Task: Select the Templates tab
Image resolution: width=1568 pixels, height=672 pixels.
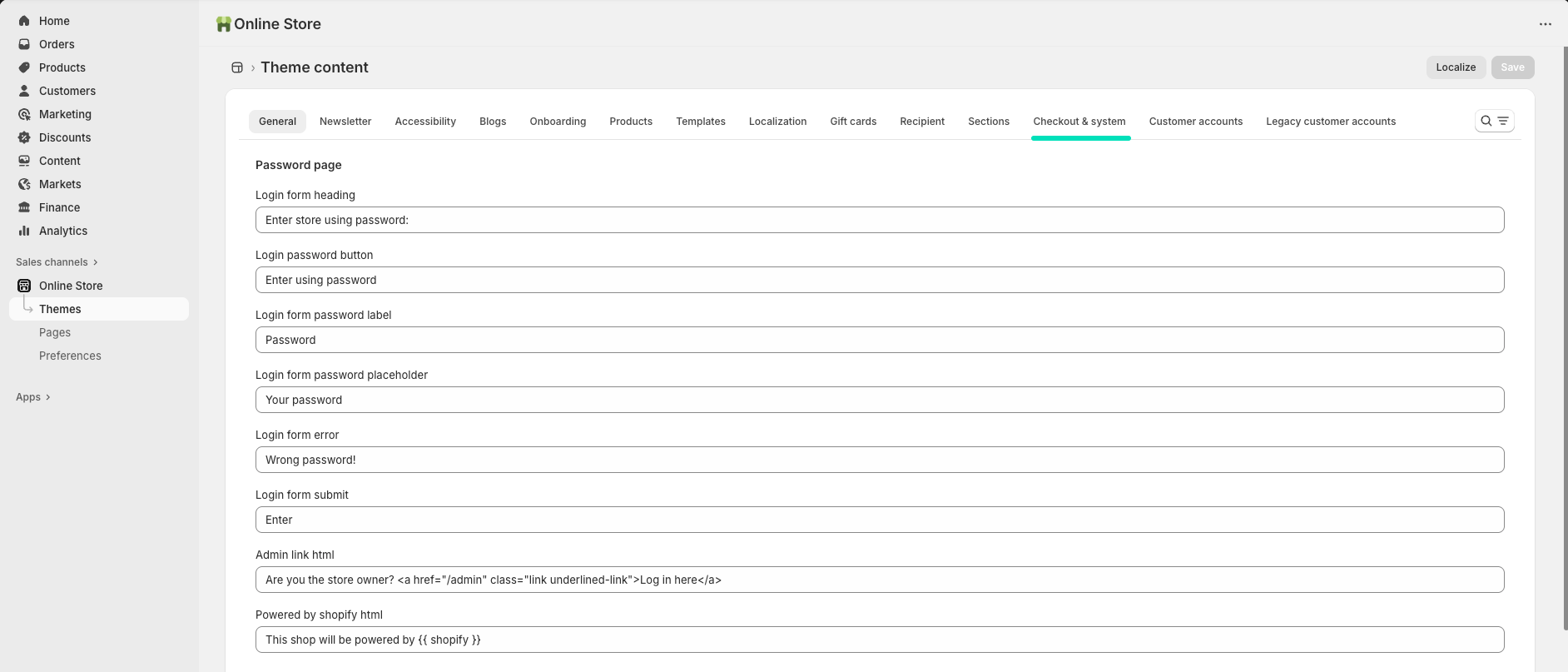Action: point(701,122)
